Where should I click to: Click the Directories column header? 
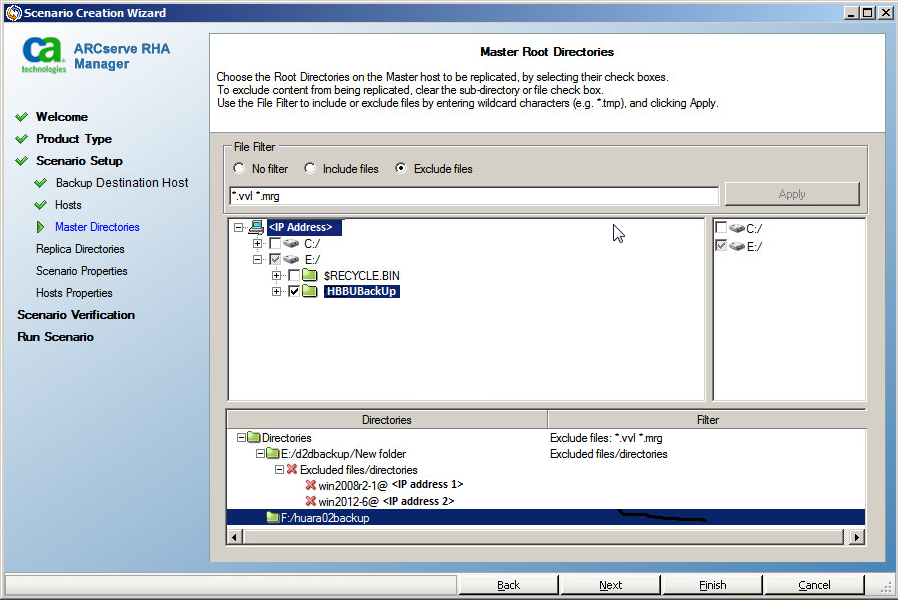(387, 420)
